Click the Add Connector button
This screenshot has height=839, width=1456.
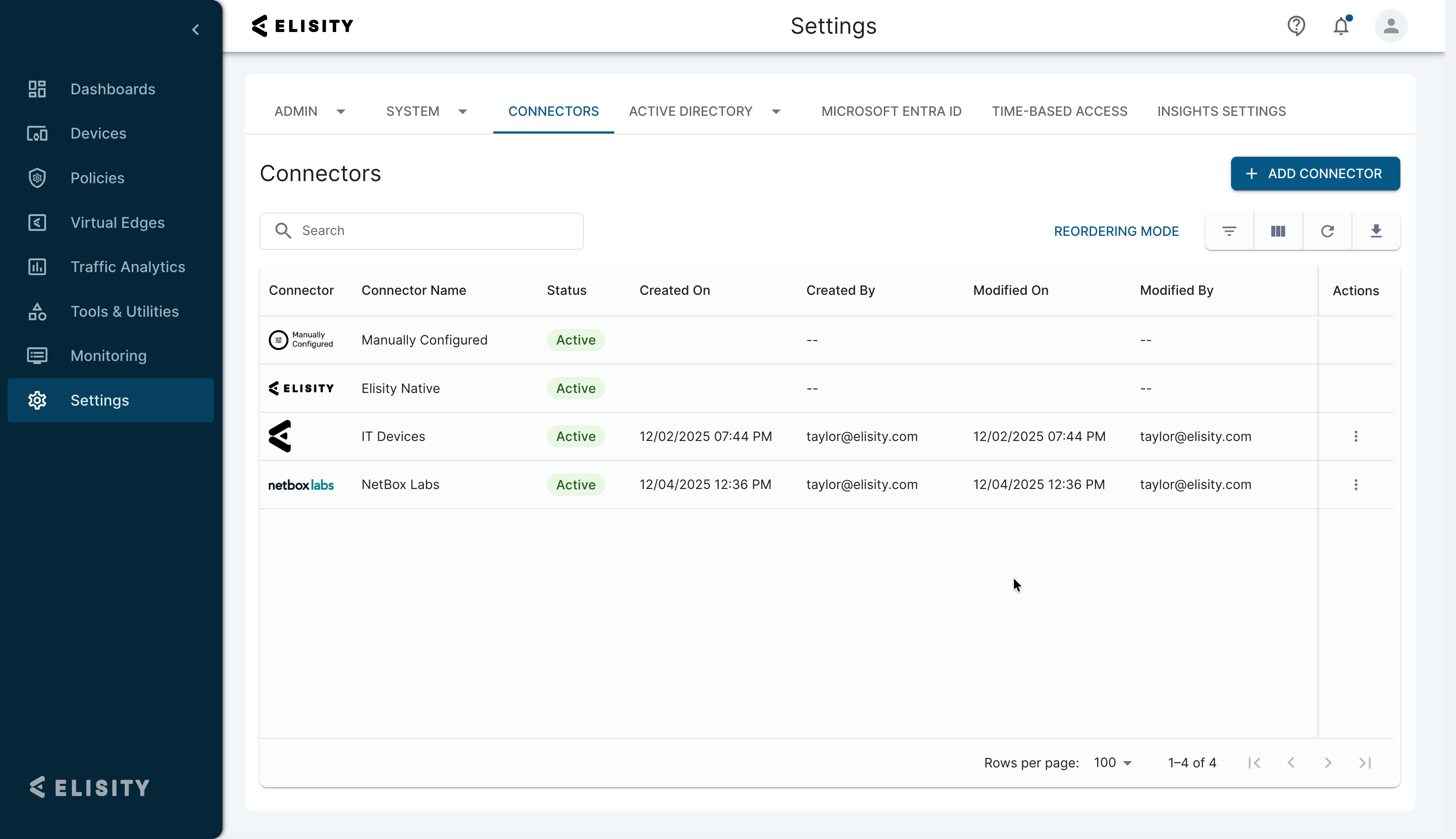(1315, 174)
